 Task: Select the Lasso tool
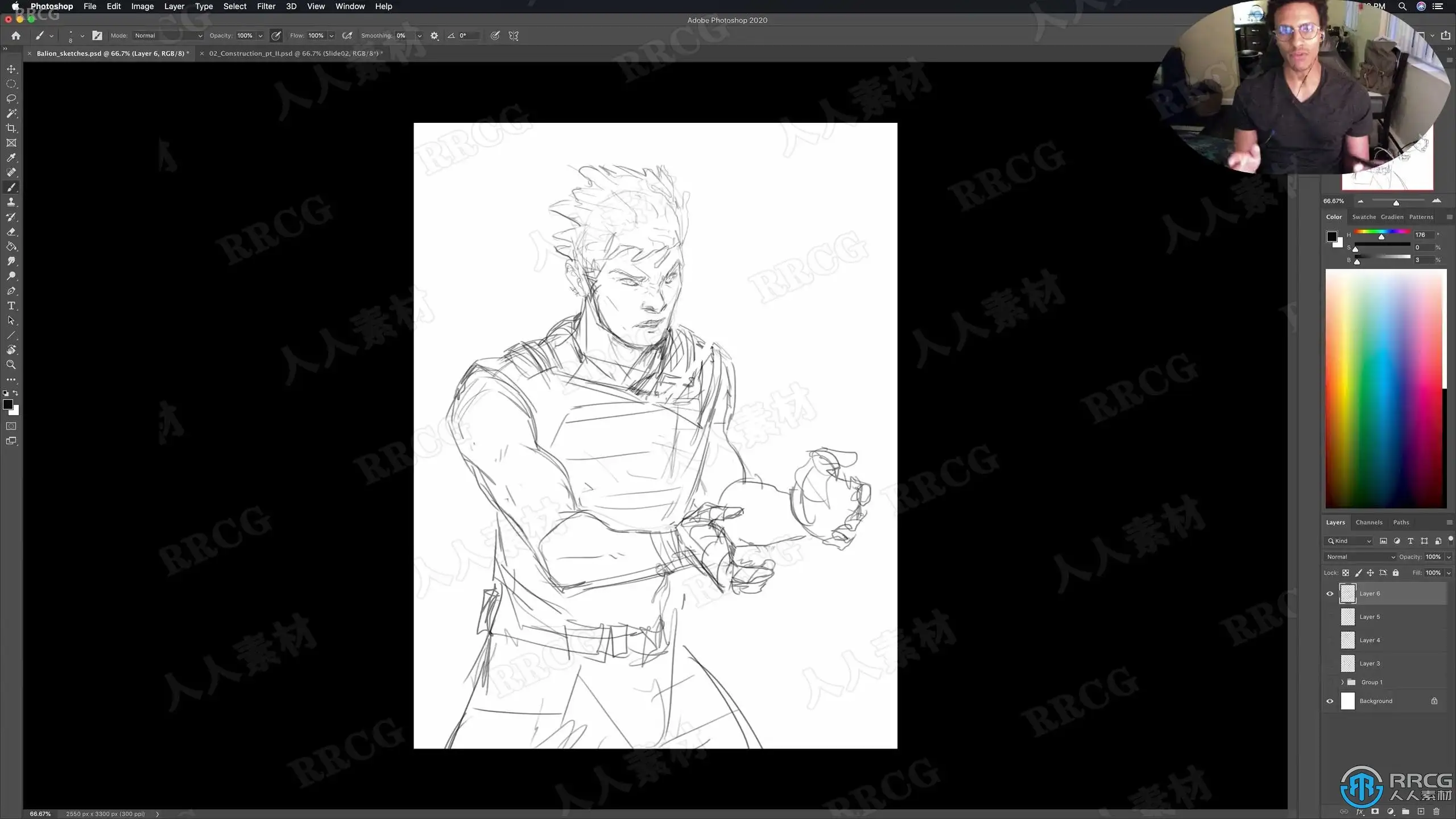[11, 98]
